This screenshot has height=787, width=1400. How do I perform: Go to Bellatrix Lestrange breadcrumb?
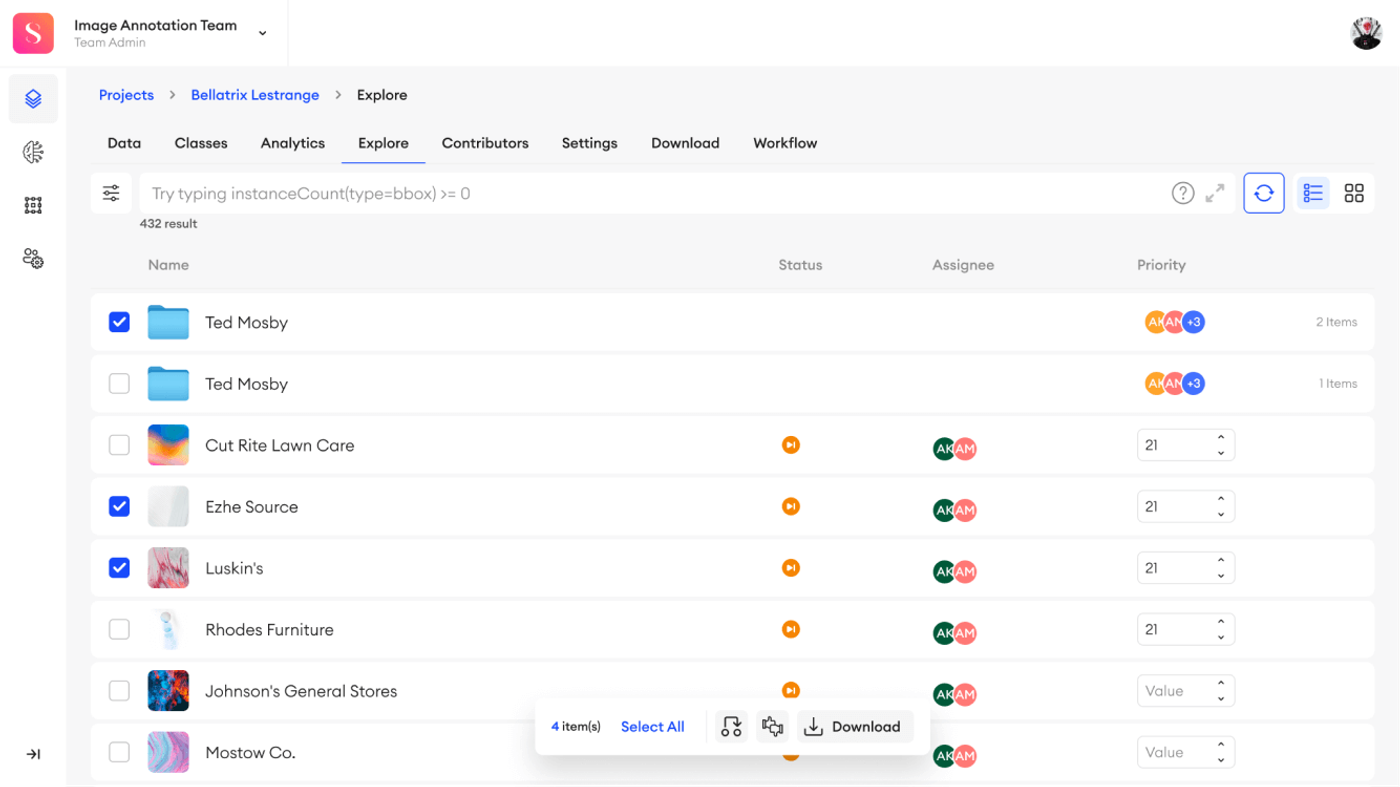click(255, 95)
